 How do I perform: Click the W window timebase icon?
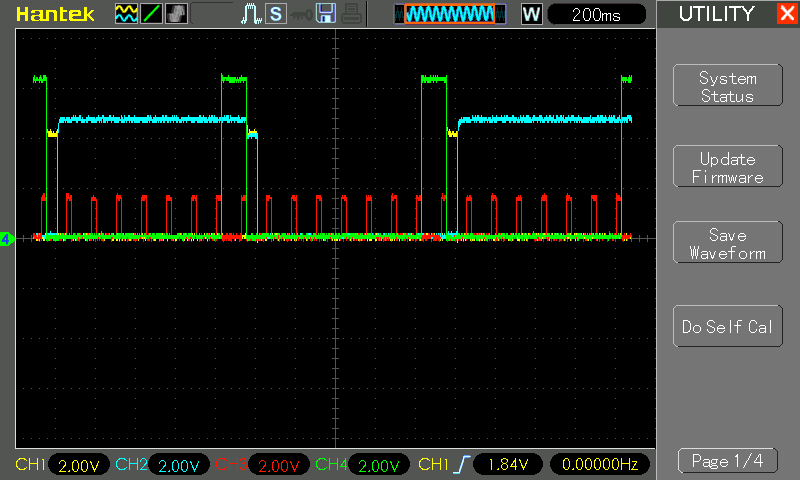pyautogui.click(x=532, y=14)
